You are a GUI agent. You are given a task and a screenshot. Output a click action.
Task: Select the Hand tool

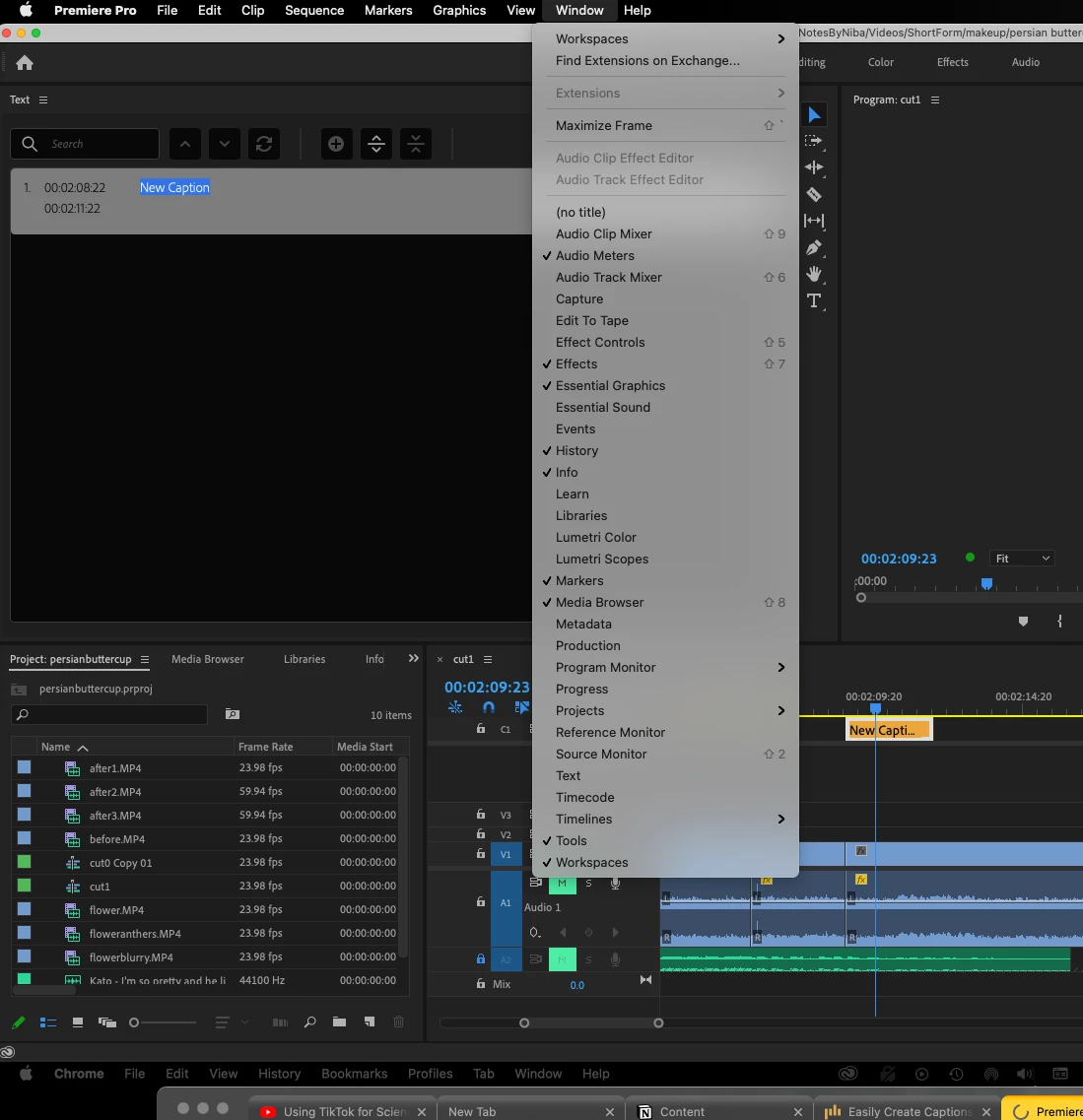pos(814,274)
